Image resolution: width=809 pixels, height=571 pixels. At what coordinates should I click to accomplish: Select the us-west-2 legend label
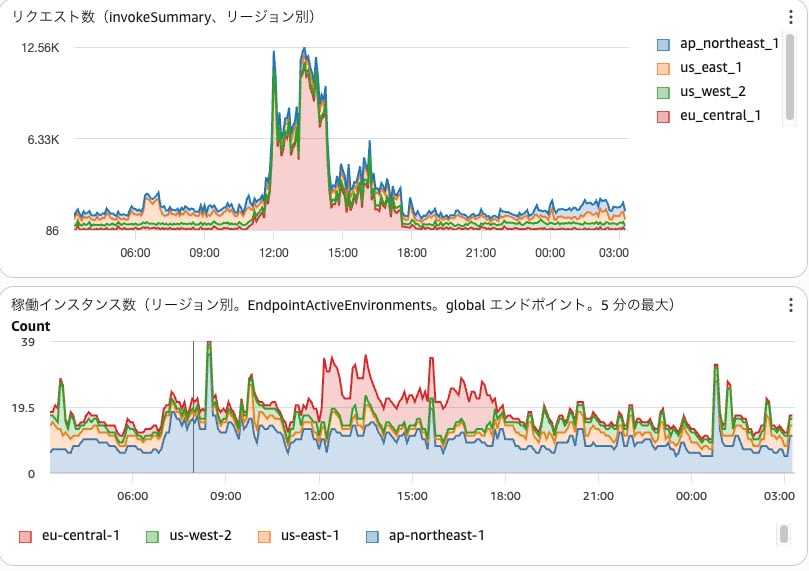pyautogui.click(x=200, y=535)
